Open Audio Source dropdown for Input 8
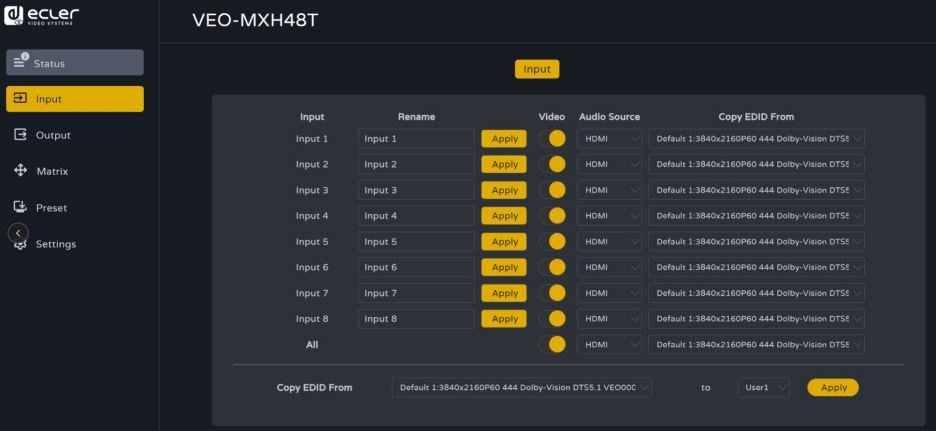This screenshot has height=431, width=936. [x=609, y=319]
